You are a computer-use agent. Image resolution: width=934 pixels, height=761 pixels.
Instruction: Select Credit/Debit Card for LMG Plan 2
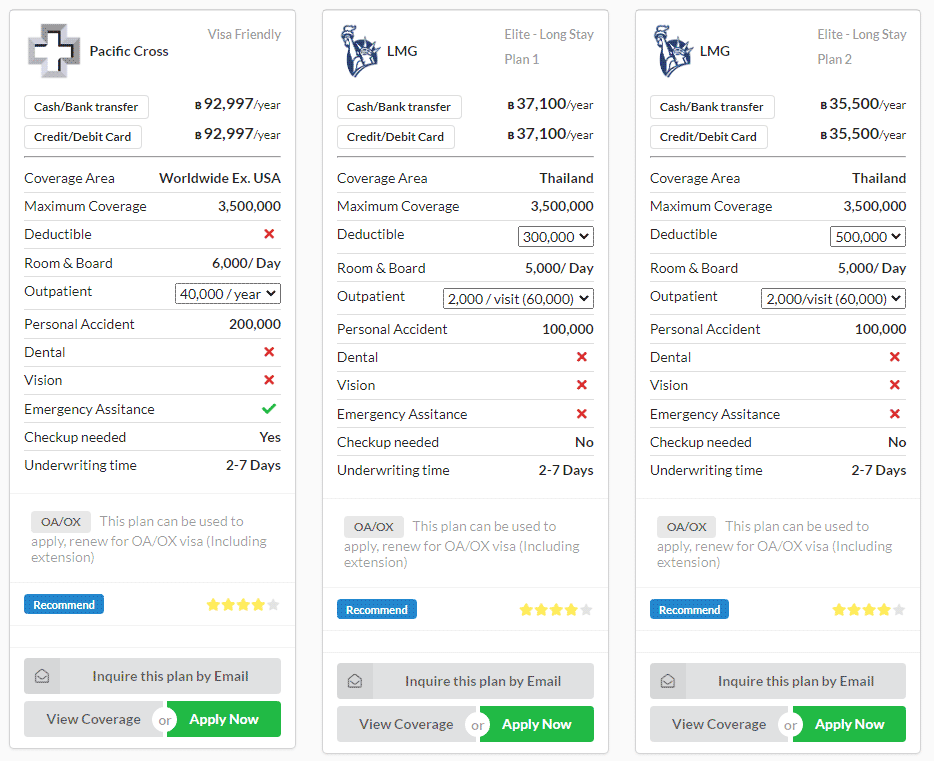pos(708,137)
